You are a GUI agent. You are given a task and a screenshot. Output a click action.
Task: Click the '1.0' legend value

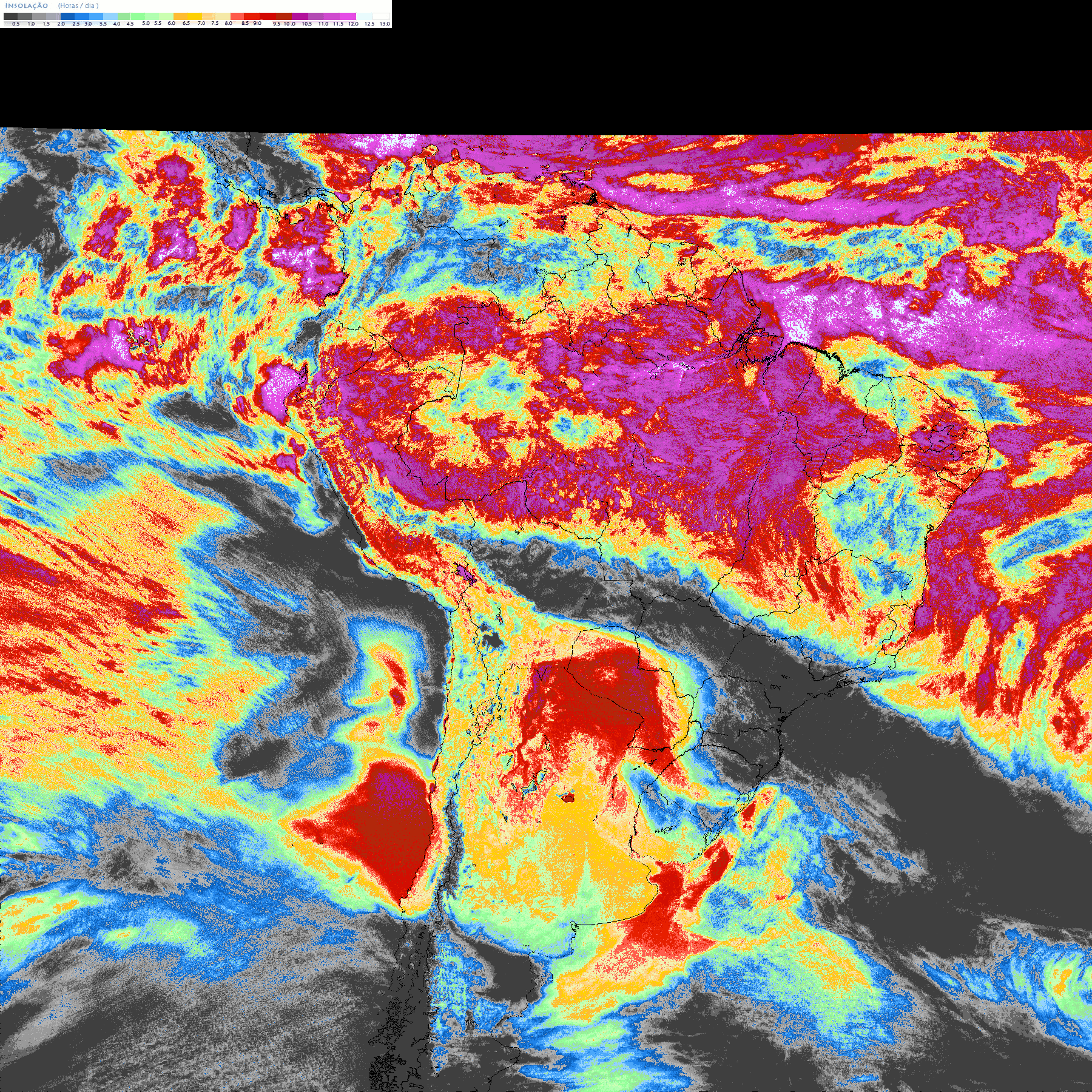click(31, 24)
